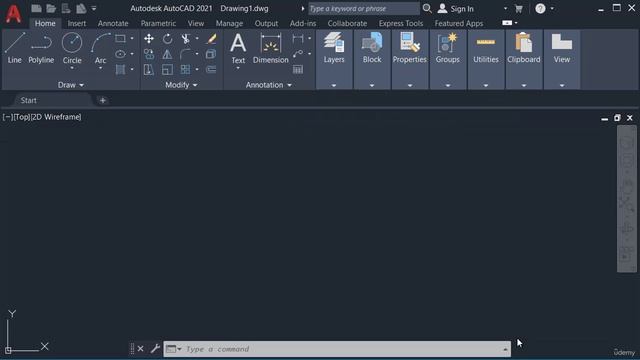Open the Properties panel icon

[410, 42]
